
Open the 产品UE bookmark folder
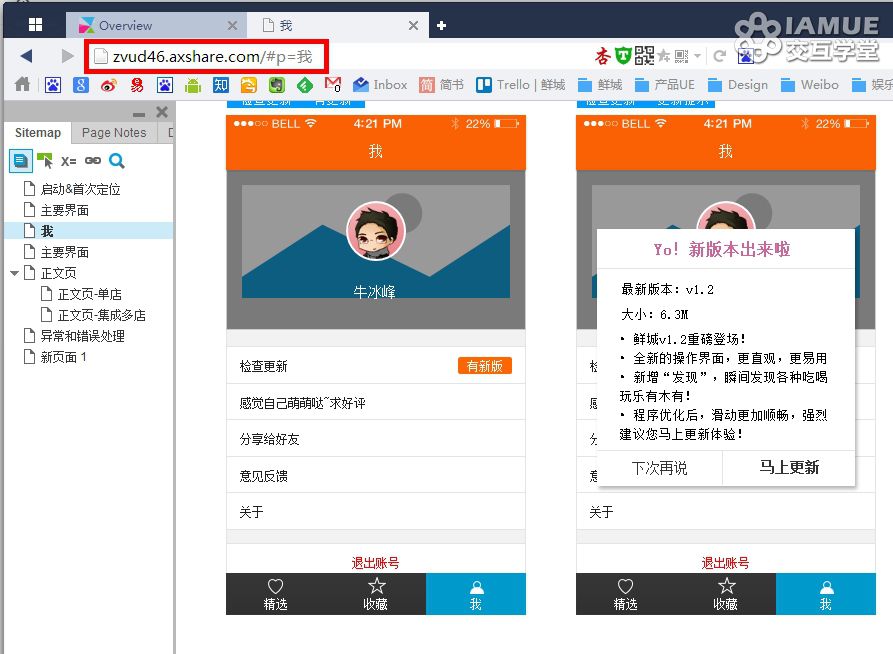665,85
